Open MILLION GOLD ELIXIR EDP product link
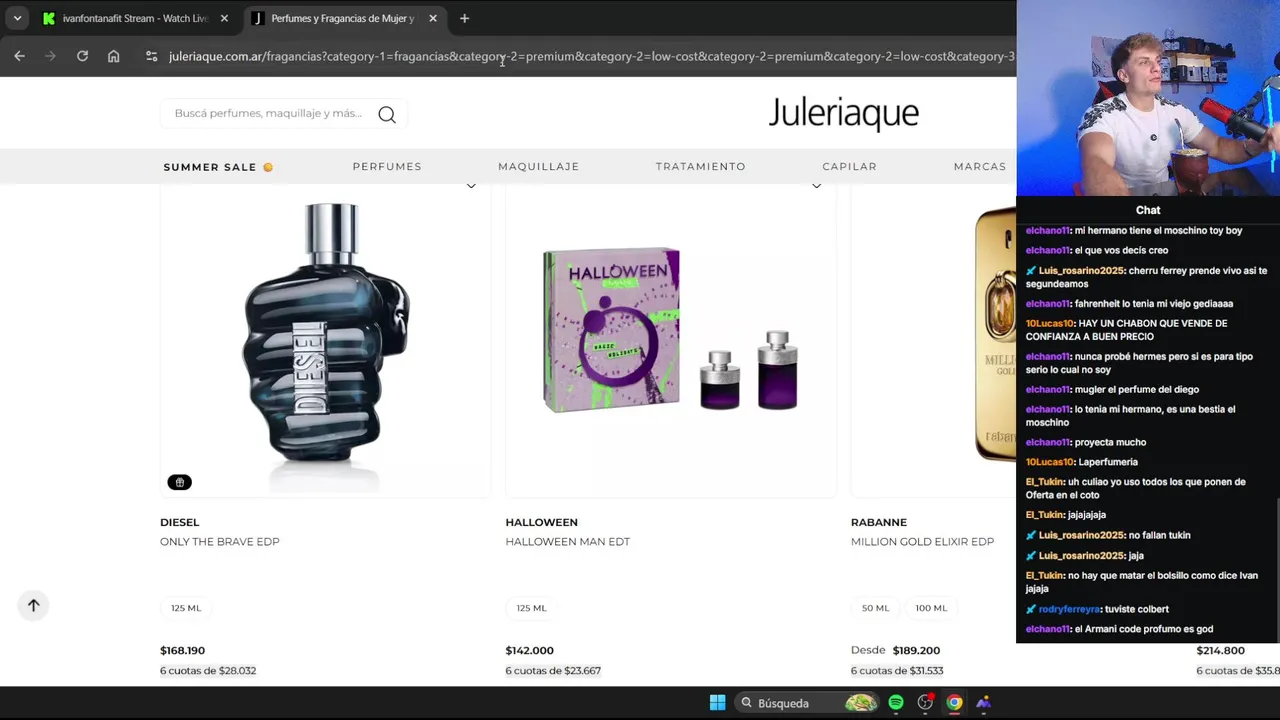The image size is (1280, 720). [x=922, y=542]
